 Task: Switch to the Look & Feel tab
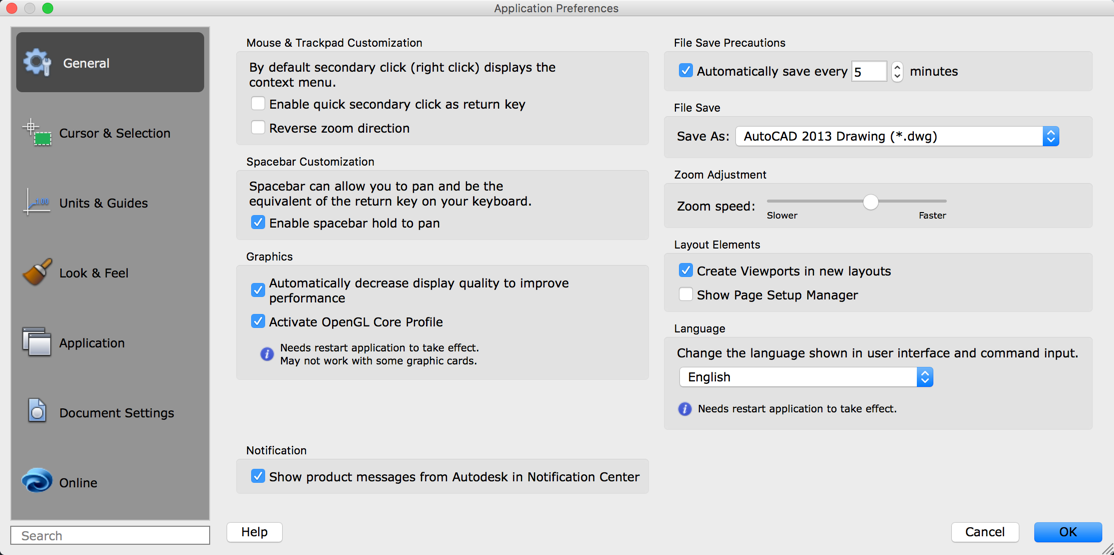[94, 273]
